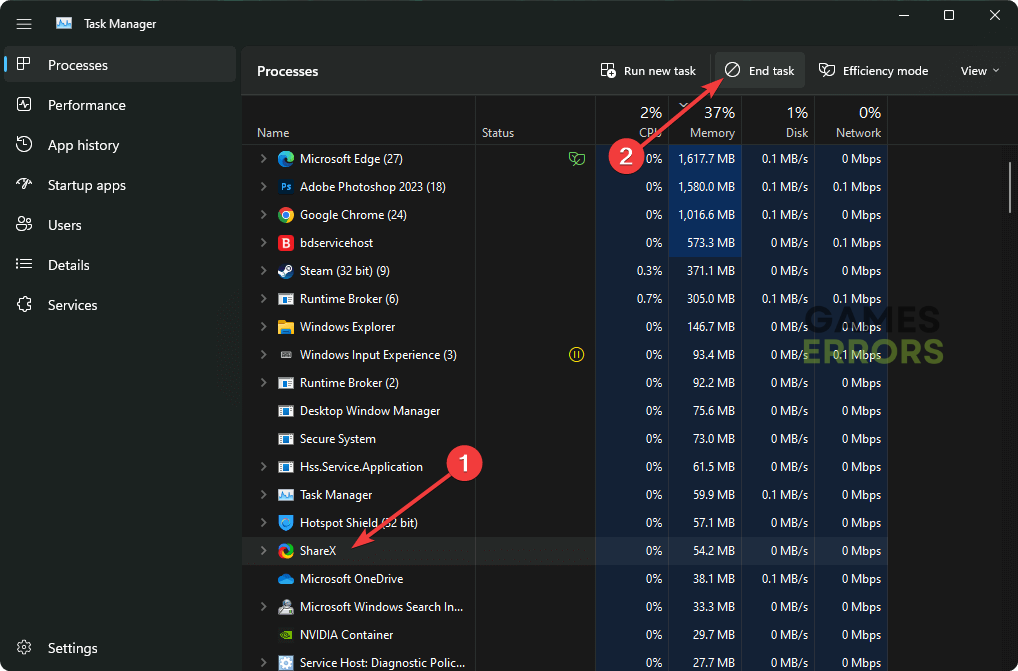Expand the Microsoft Edge process group
The image size is (1018, 671).
264,159
